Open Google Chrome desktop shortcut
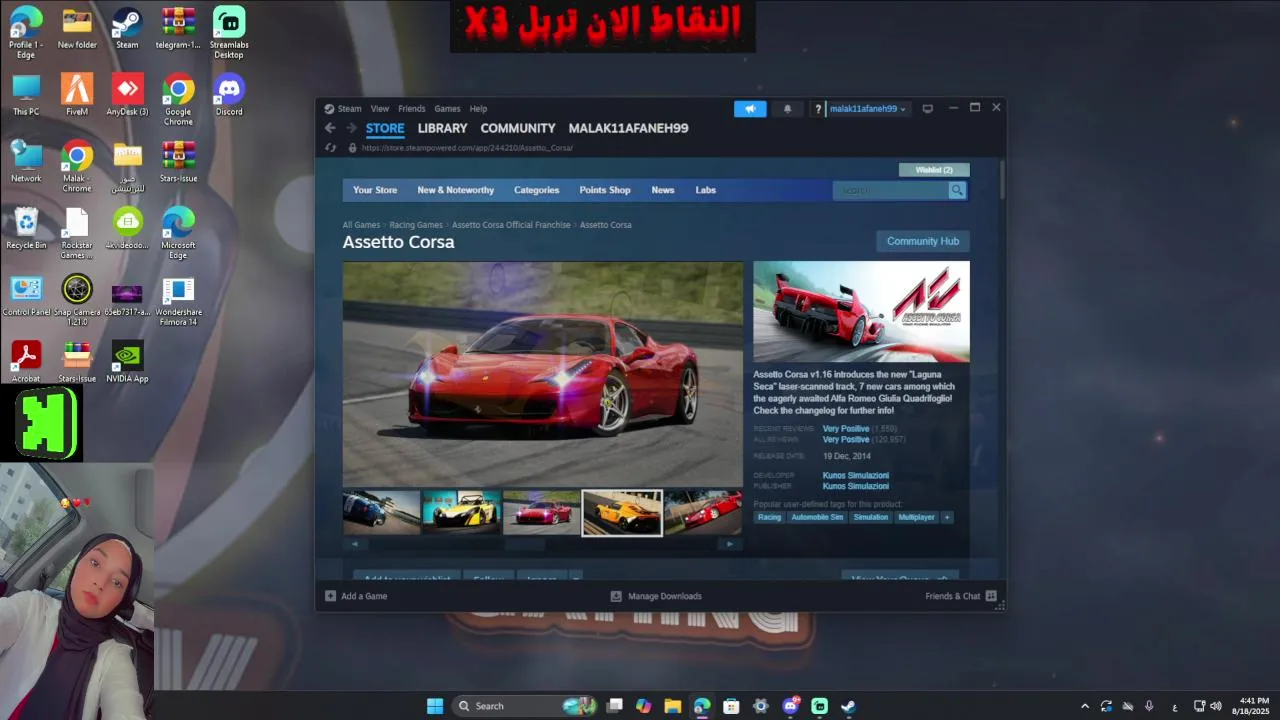Image resolution: width=1280 pixels, height=720 pixels. point(178,100)
